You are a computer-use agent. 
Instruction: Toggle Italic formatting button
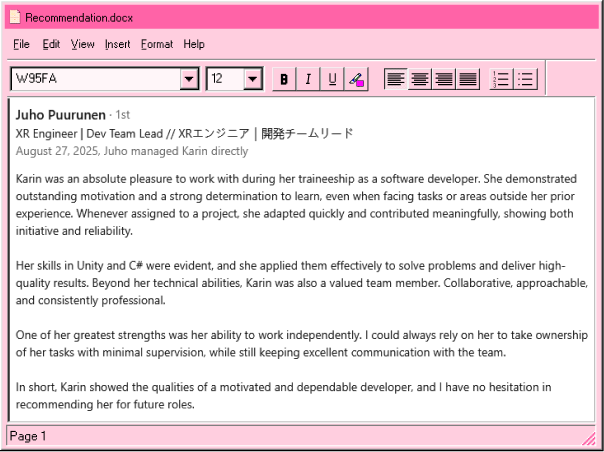(308, 79)
